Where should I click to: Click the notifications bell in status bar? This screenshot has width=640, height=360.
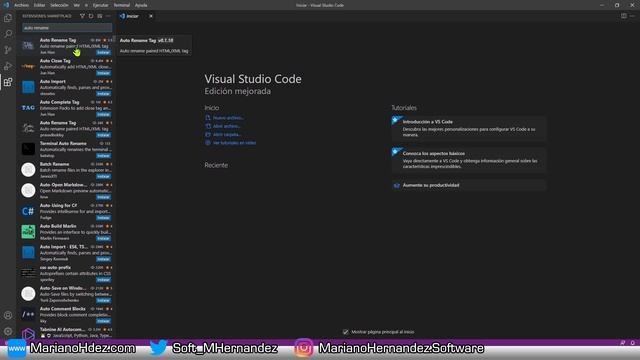coord(632,343)
